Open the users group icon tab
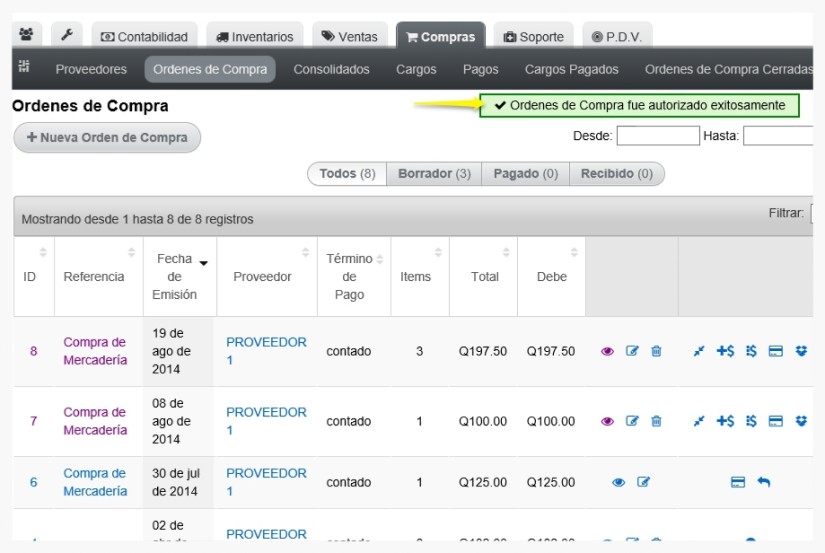Image resolution: width=825 pixels, height=553 pixels. (x=26, y=35)
